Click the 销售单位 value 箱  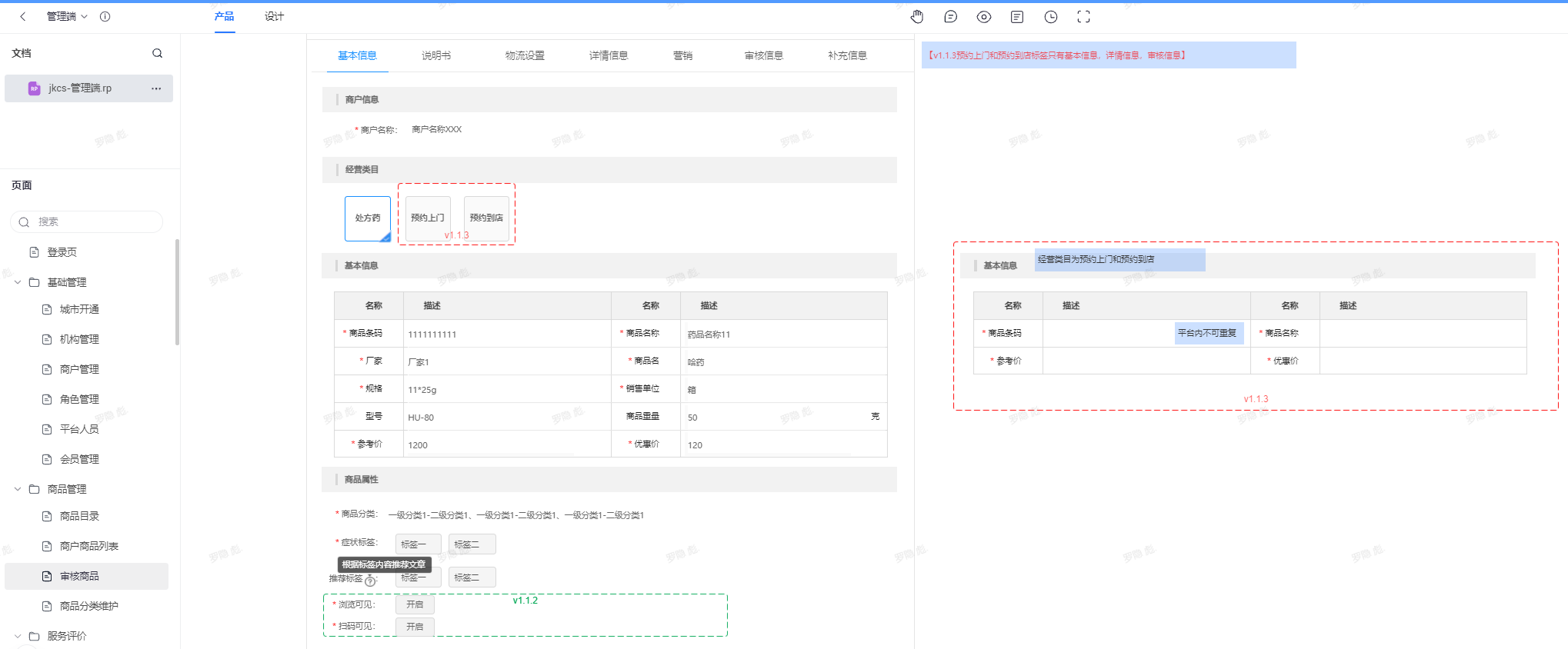tap(692, 390)
